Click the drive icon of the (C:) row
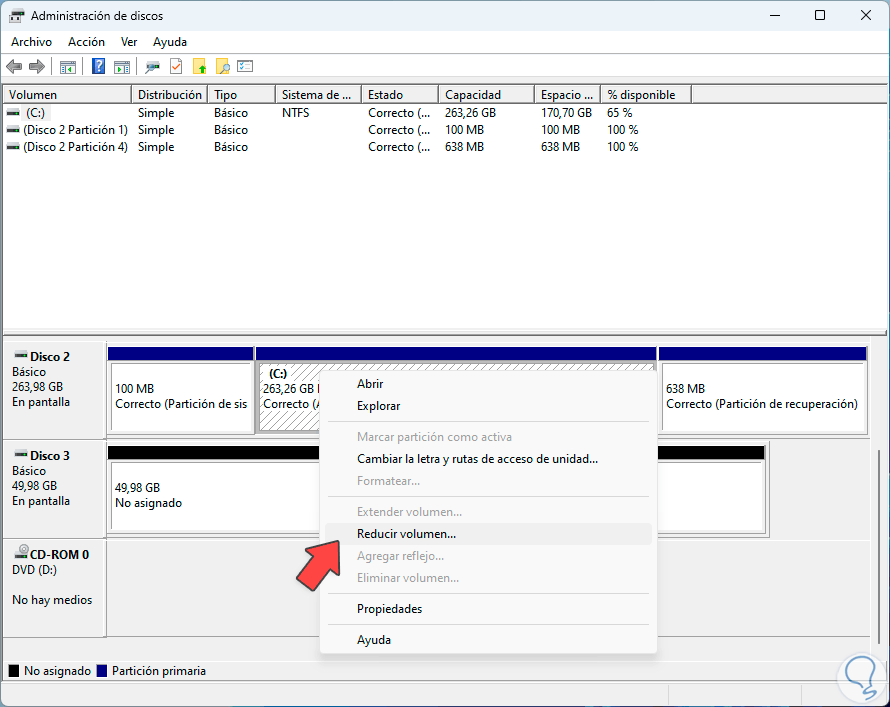Image resolution: width=890 pixels, height=707 pixels. (13, 113)
